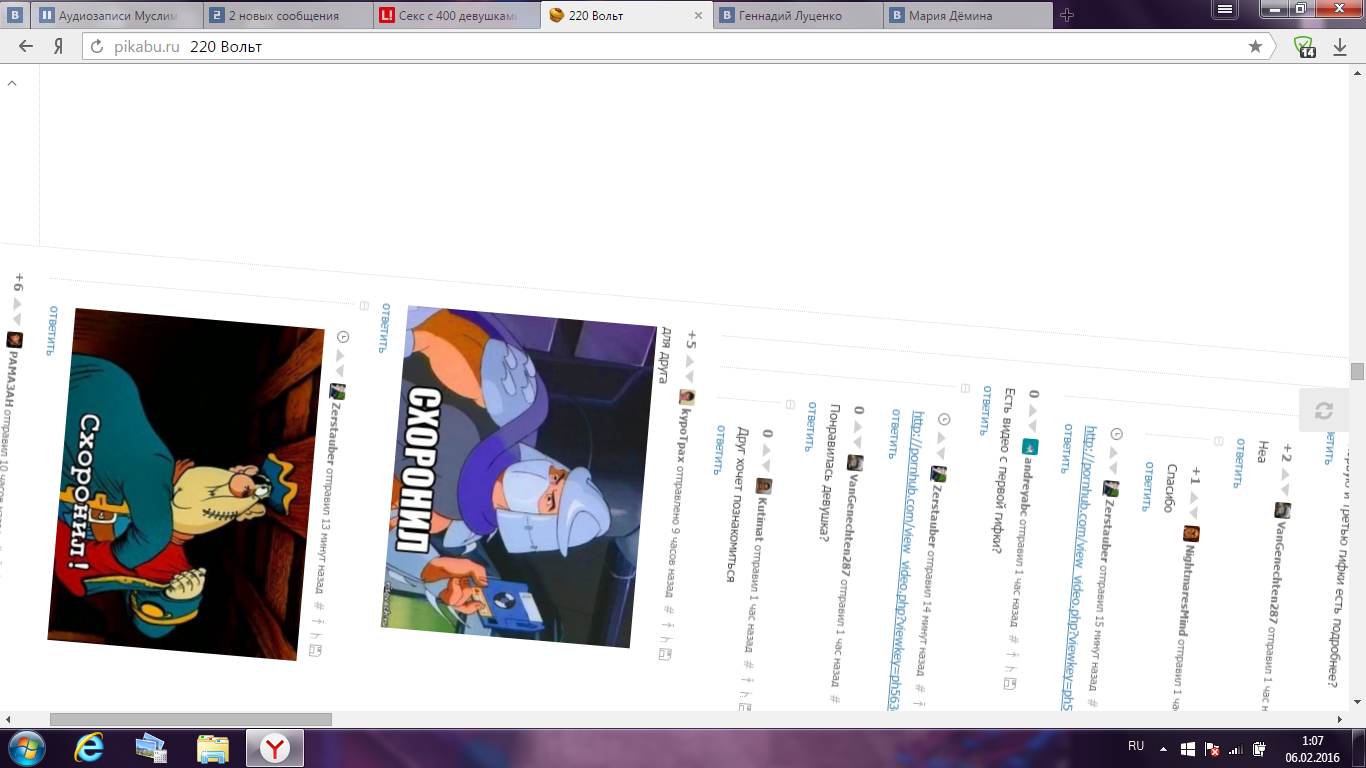The width and height of the screenshot is (1366, 768).
Task: Click the horizontal scrollbar right arrow
Action: tap(1341, 719)
